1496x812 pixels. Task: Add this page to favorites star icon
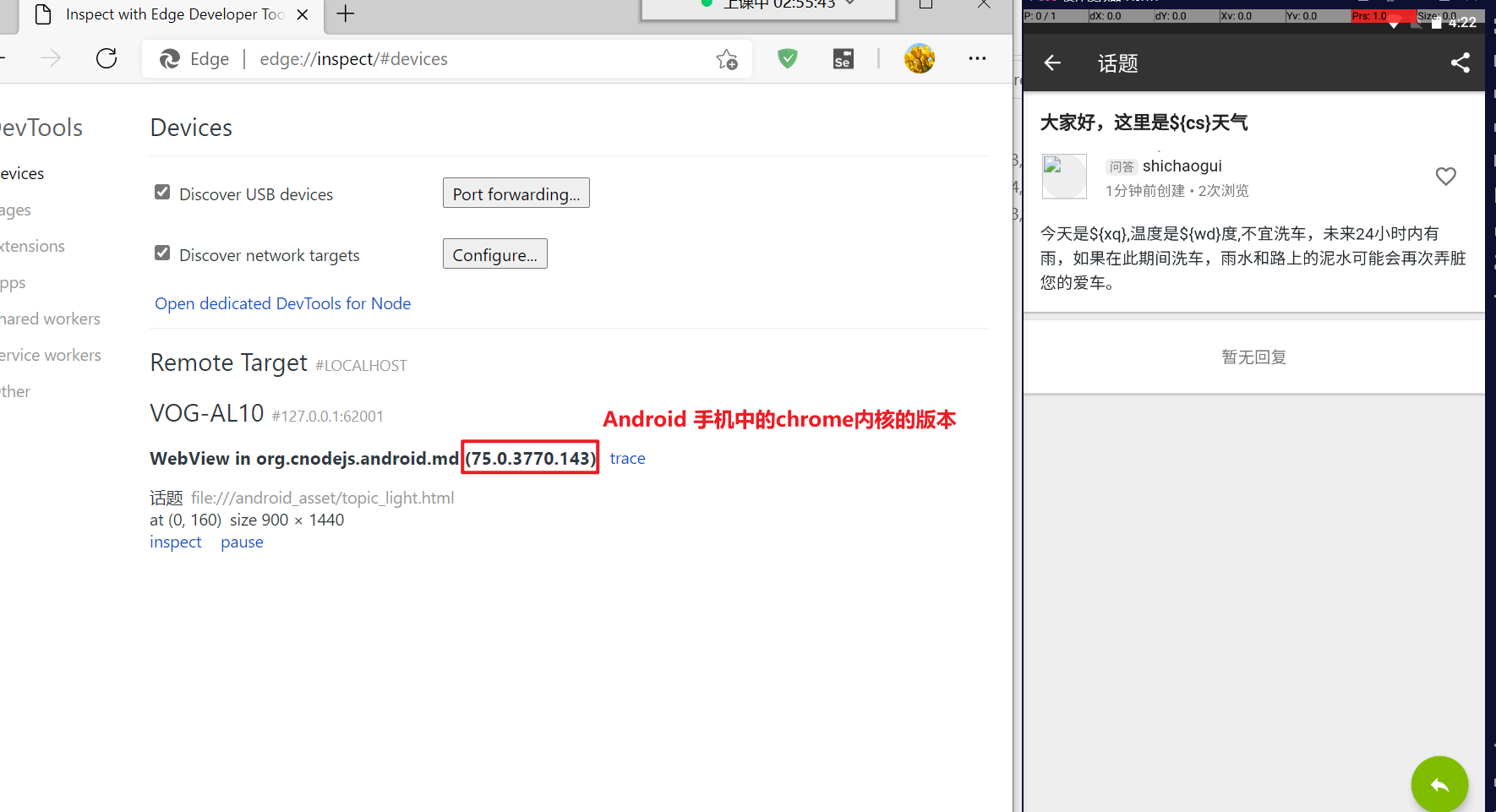pos(727,59)
